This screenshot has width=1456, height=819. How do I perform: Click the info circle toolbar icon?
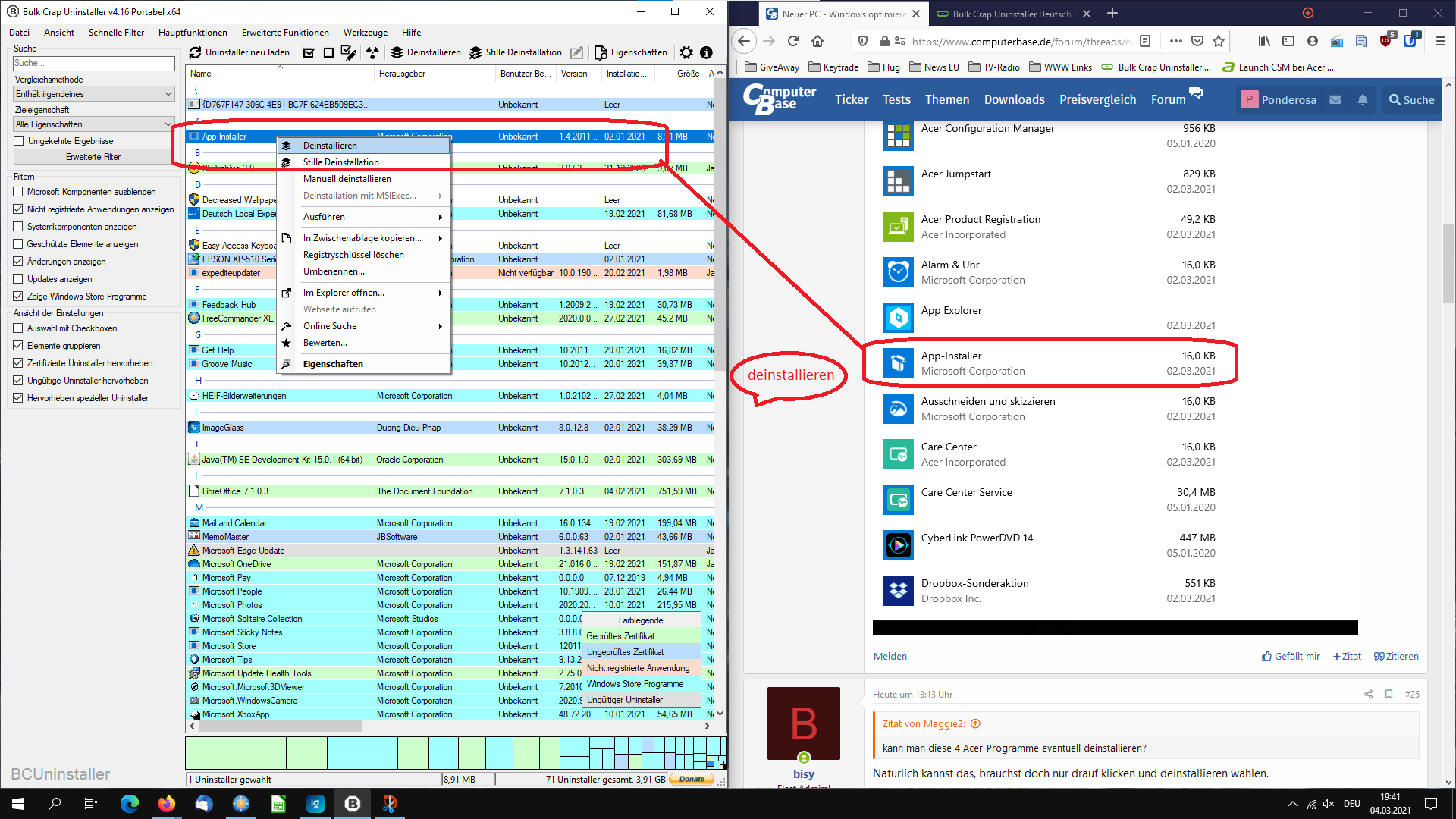(x=706, y=52)
